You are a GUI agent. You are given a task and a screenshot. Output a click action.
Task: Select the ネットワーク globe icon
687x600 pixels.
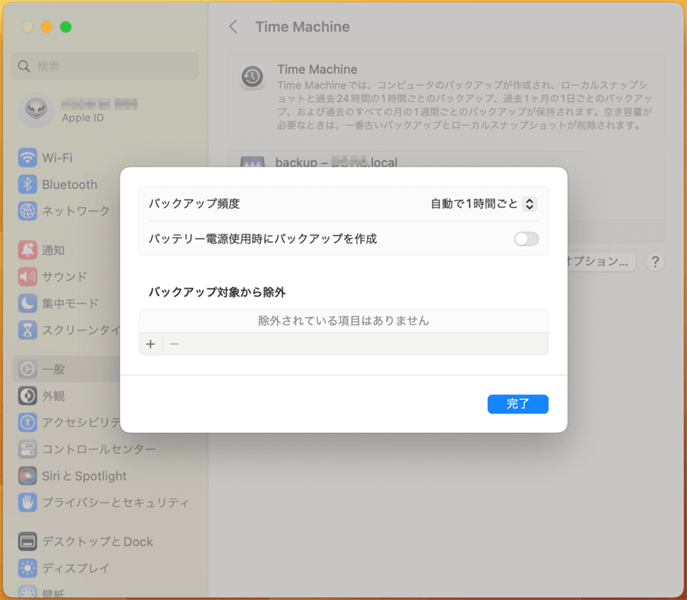[x=28, y=211]
